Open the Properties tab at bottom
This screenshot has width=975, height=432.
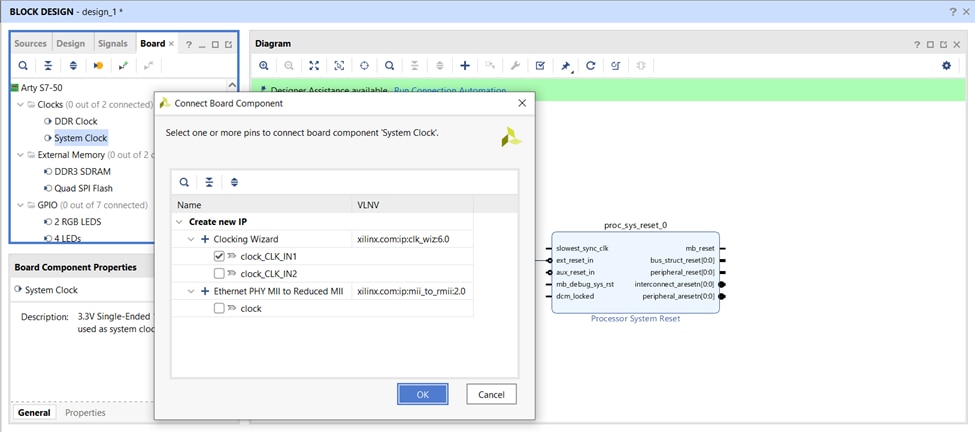coord(85,413)
